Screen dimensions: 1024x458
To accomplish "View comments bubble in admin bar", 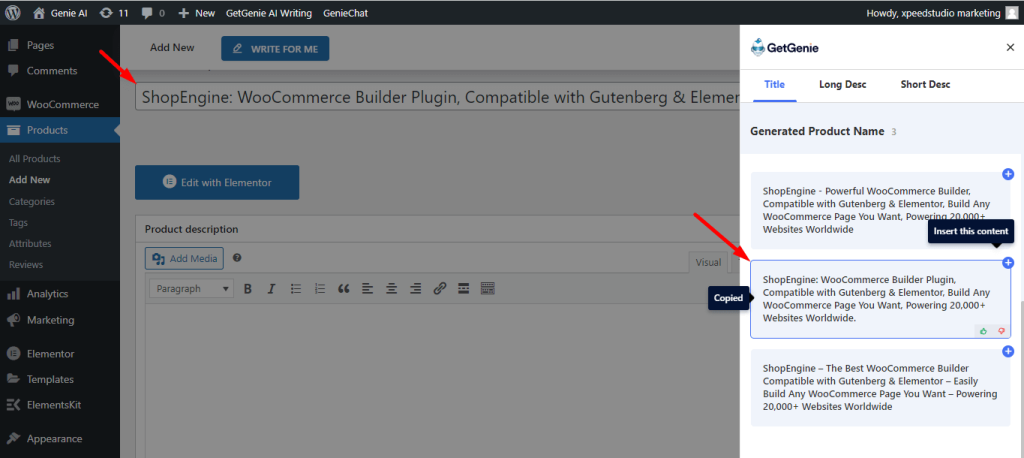I will [x=152, y=12].
